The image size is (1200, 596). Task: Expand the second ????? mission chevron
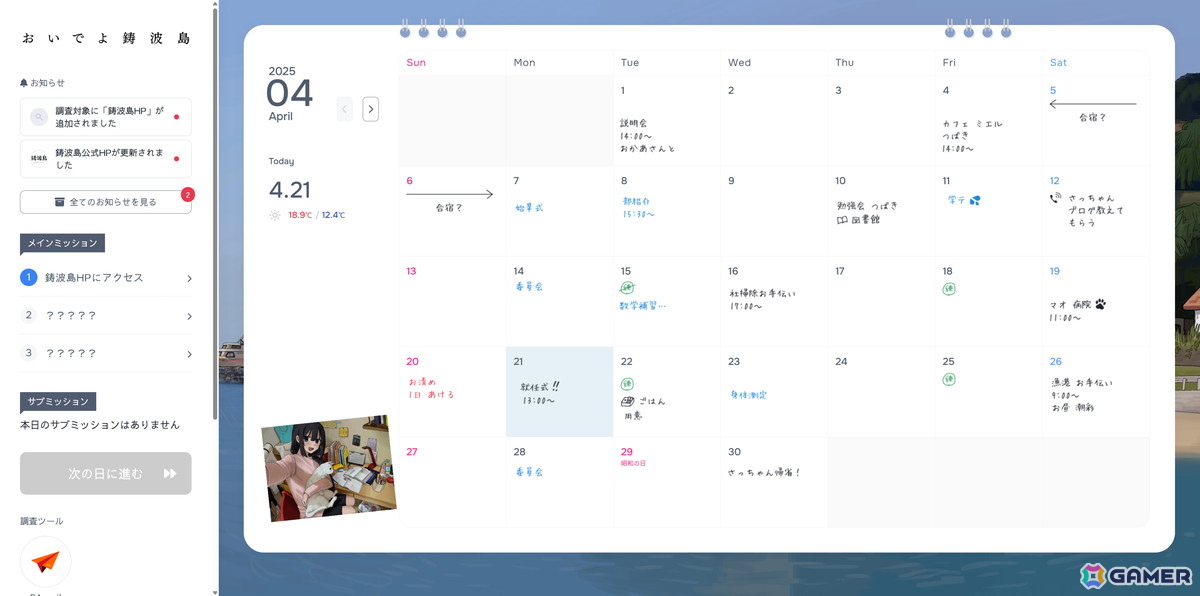coord(188,316)
